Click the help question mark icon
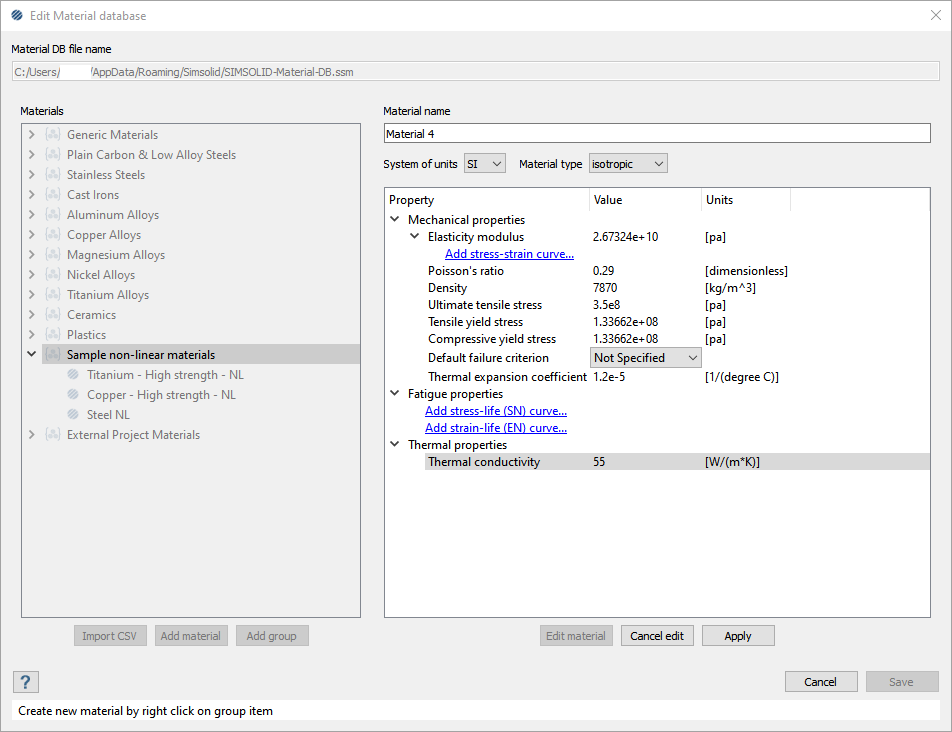This screenshot has width=952, height=732. coord(26,682)
